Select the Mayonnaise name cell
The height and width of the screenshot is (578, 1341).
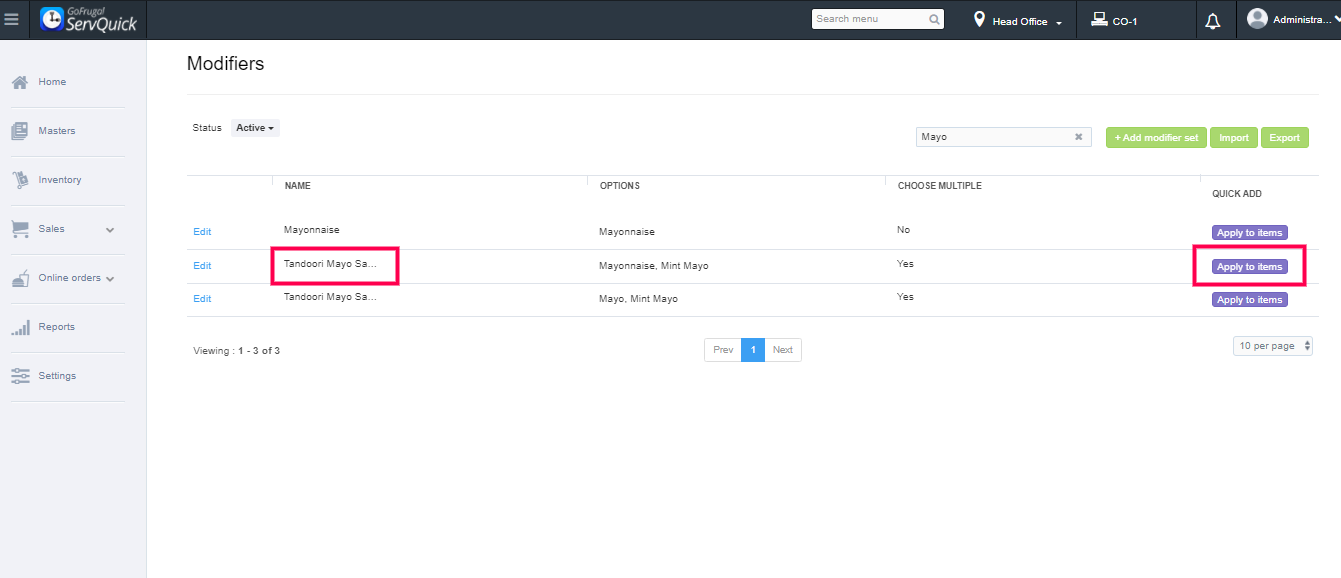coord(311,230)
